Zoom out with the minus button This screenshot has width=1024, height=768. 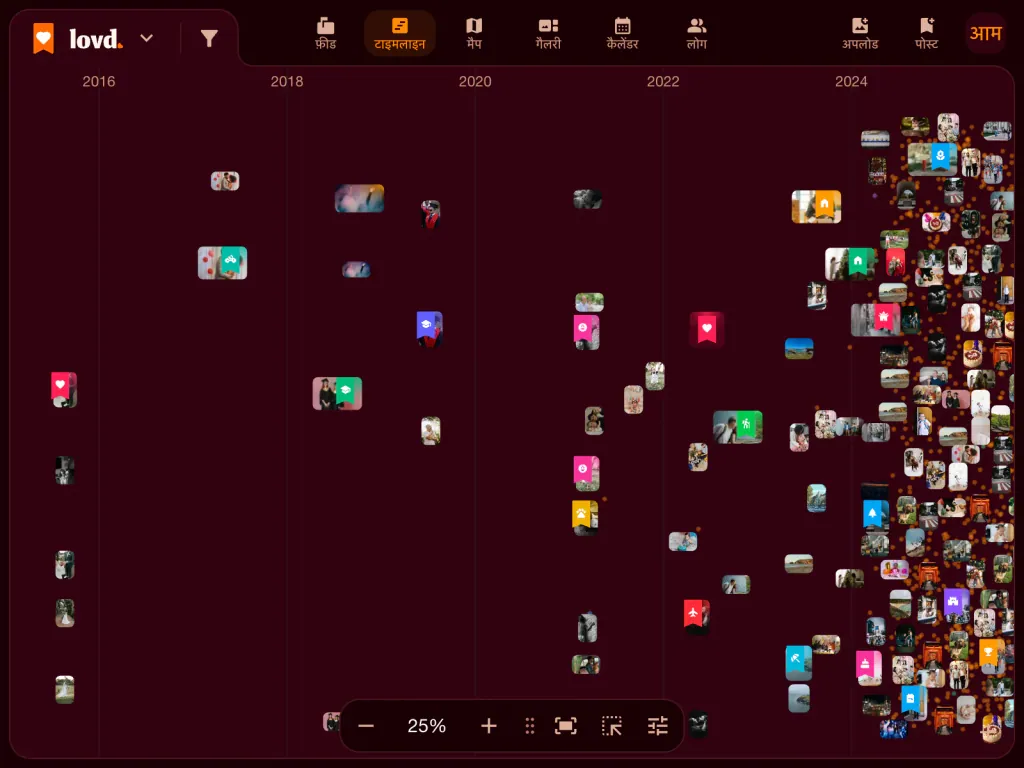click(366, 726)
